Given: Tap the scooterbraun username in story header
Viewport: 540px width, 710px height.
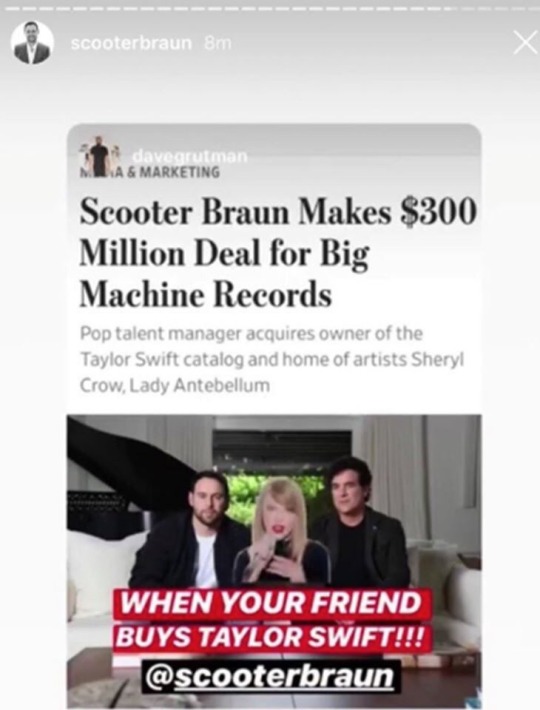Looking at the screenshot, I should click(x=132, y=43).
